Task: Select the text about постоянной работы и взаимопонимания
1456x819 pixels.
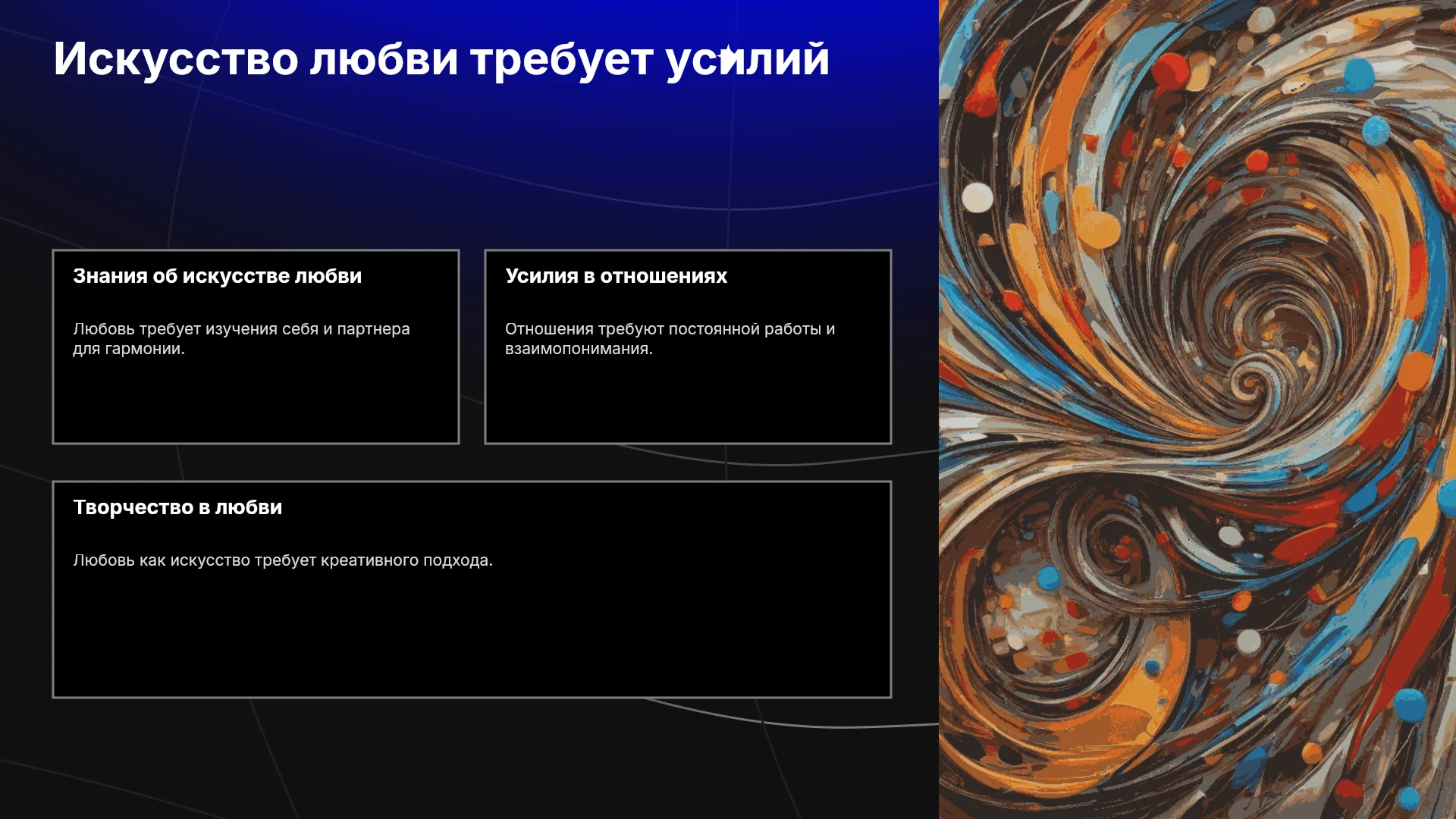Action: [x=670, y=339]
